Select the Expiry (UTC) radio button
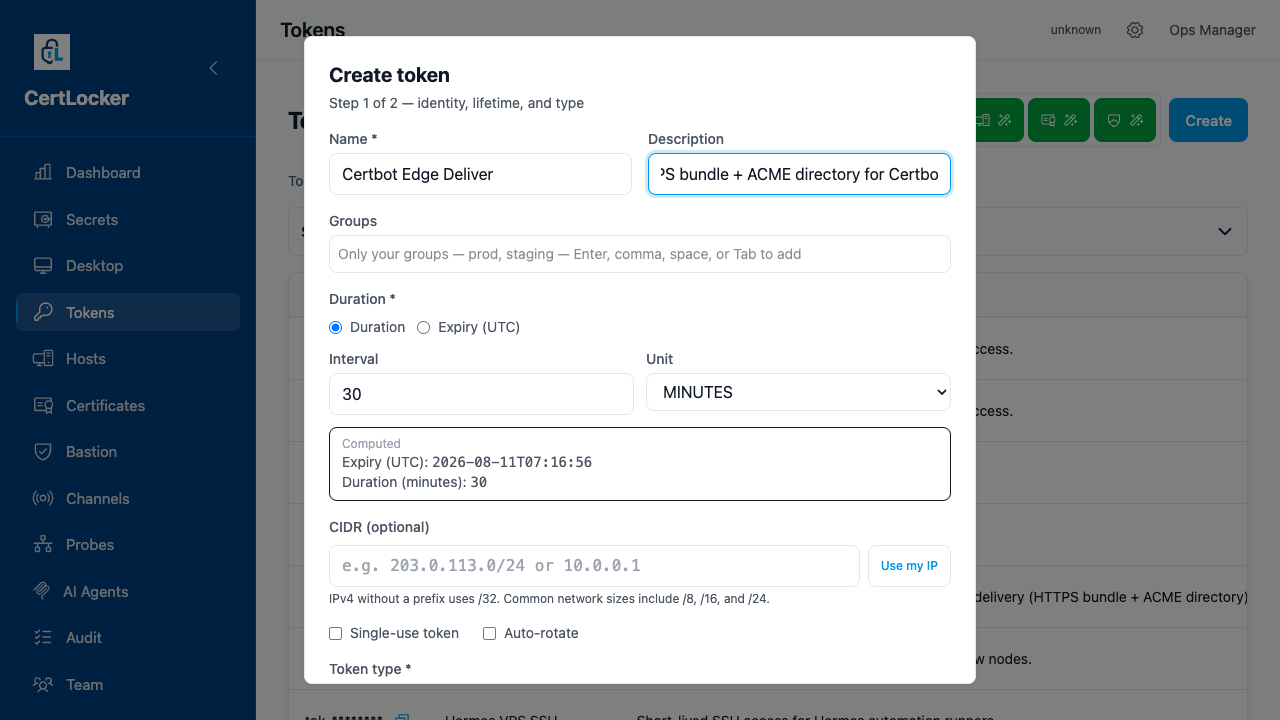Viewport: 1280px width, 720px height. (423, 327)
